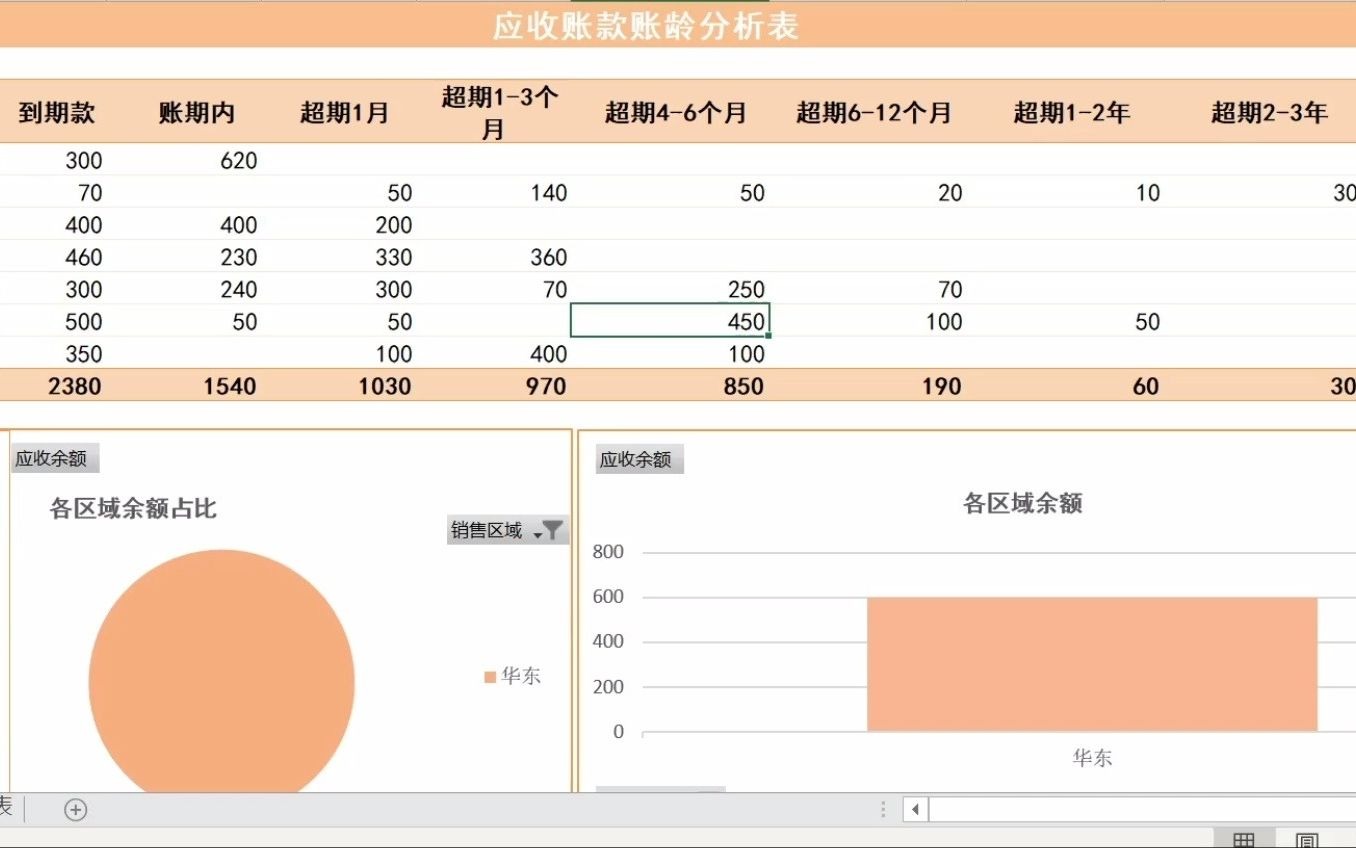Select the Page Layout view icon in the status bar
Viewport: 1356px width, 848px height.
pyautogui.click(x=1305, y=840)
